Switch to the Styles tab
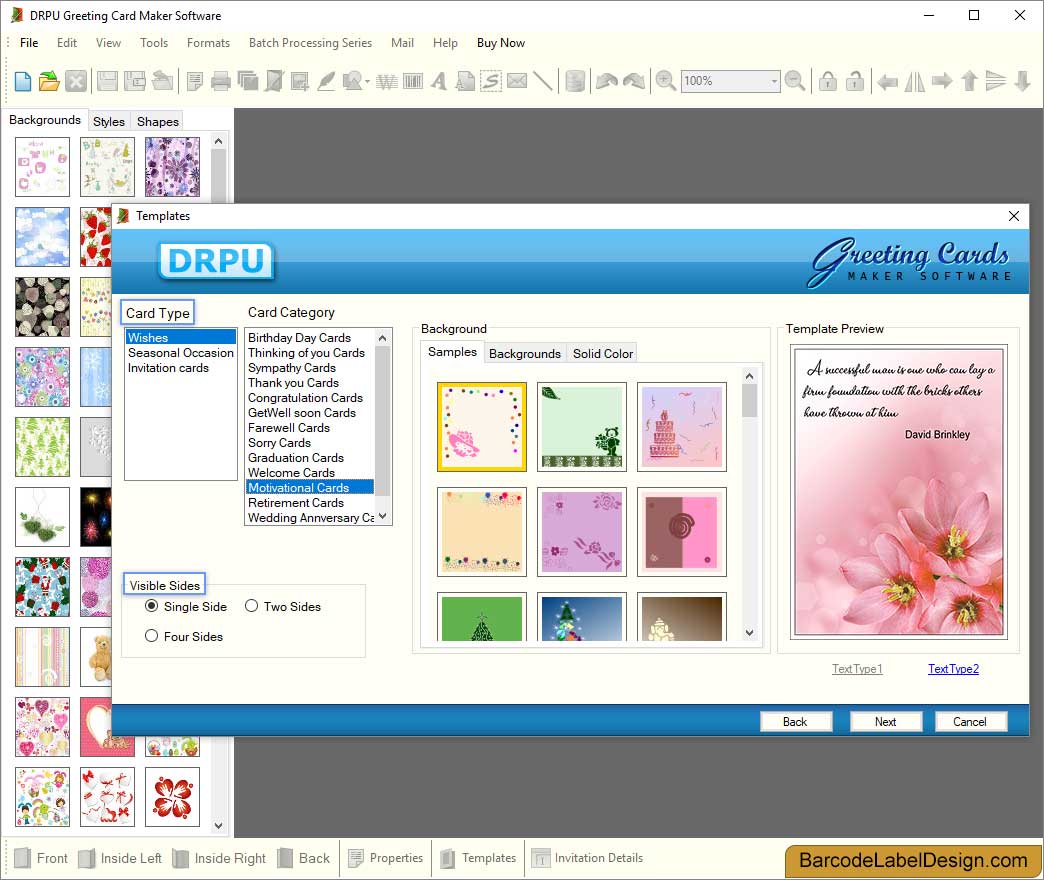 coord(109,121)
